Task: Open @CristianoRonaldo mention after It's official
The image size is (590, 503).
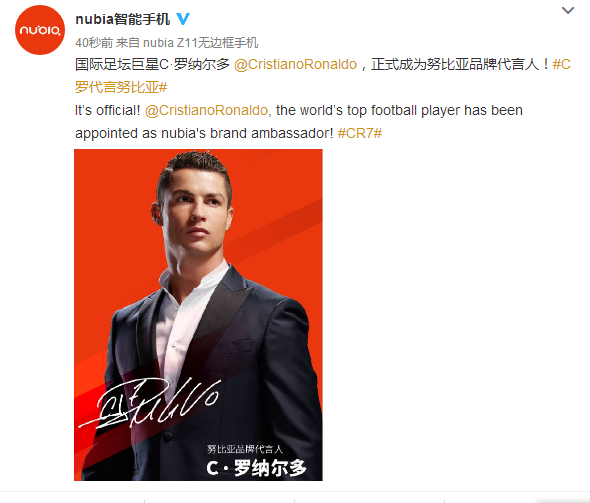Action: pyautogui.click(x=206, y=110)
